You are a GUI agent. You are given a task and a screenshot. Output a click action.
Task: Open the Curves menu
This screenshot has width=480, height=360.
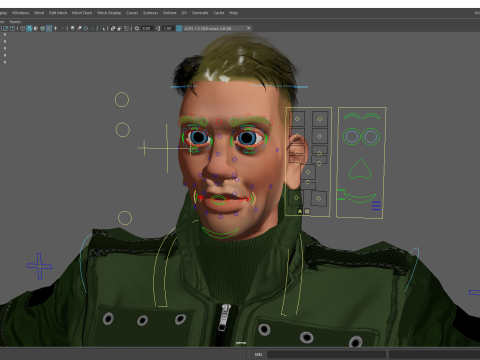click(x=132, y=13)
